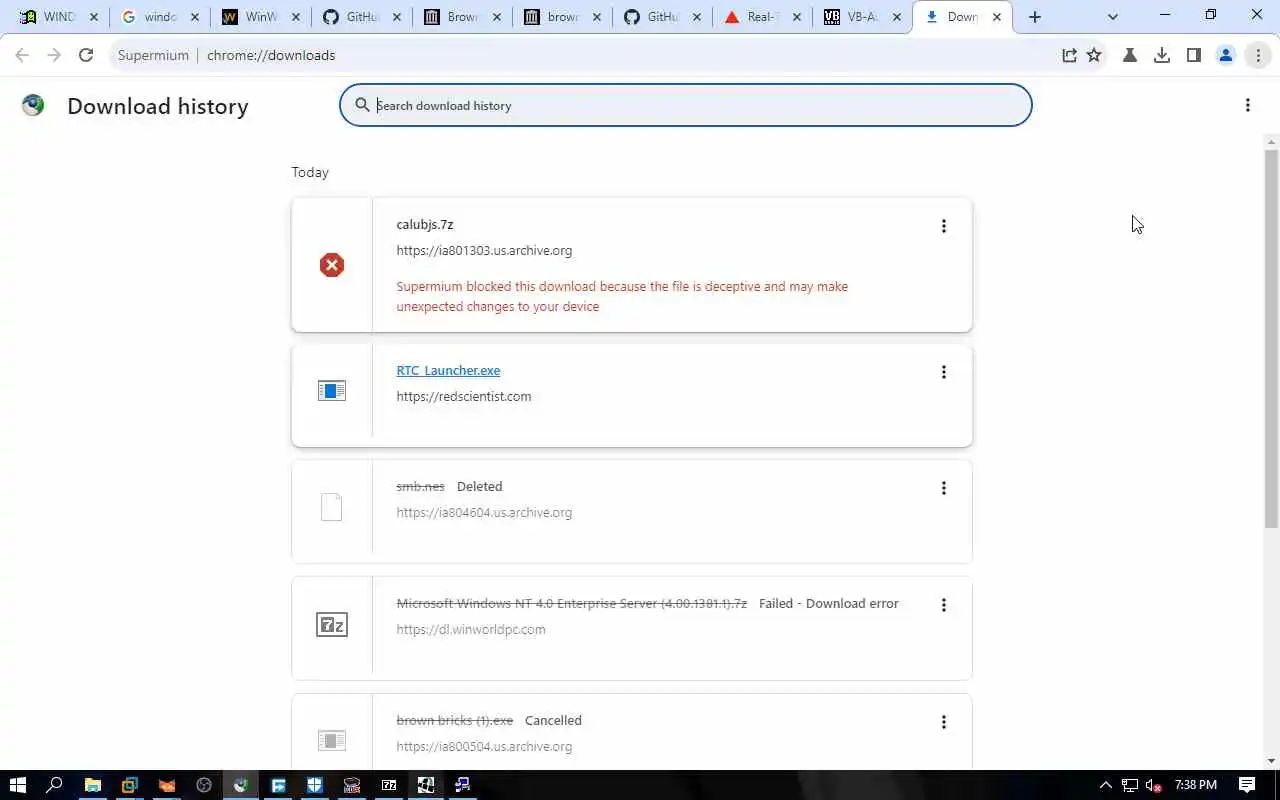
Task: Click the muted volume tray icon
Action: 1153,785
